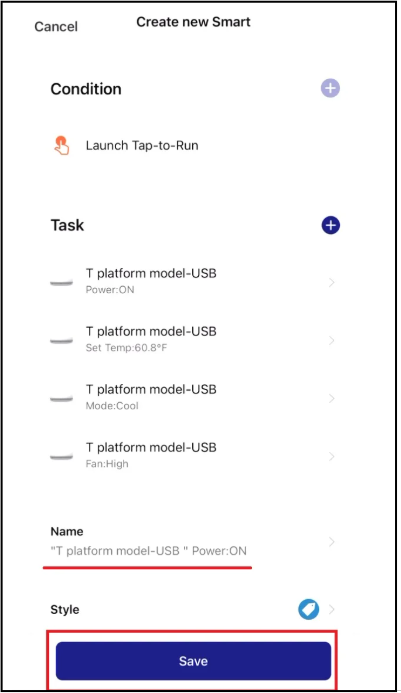Open the Style row label
This screenshot has height=693, width=401.
coord(65,609)
